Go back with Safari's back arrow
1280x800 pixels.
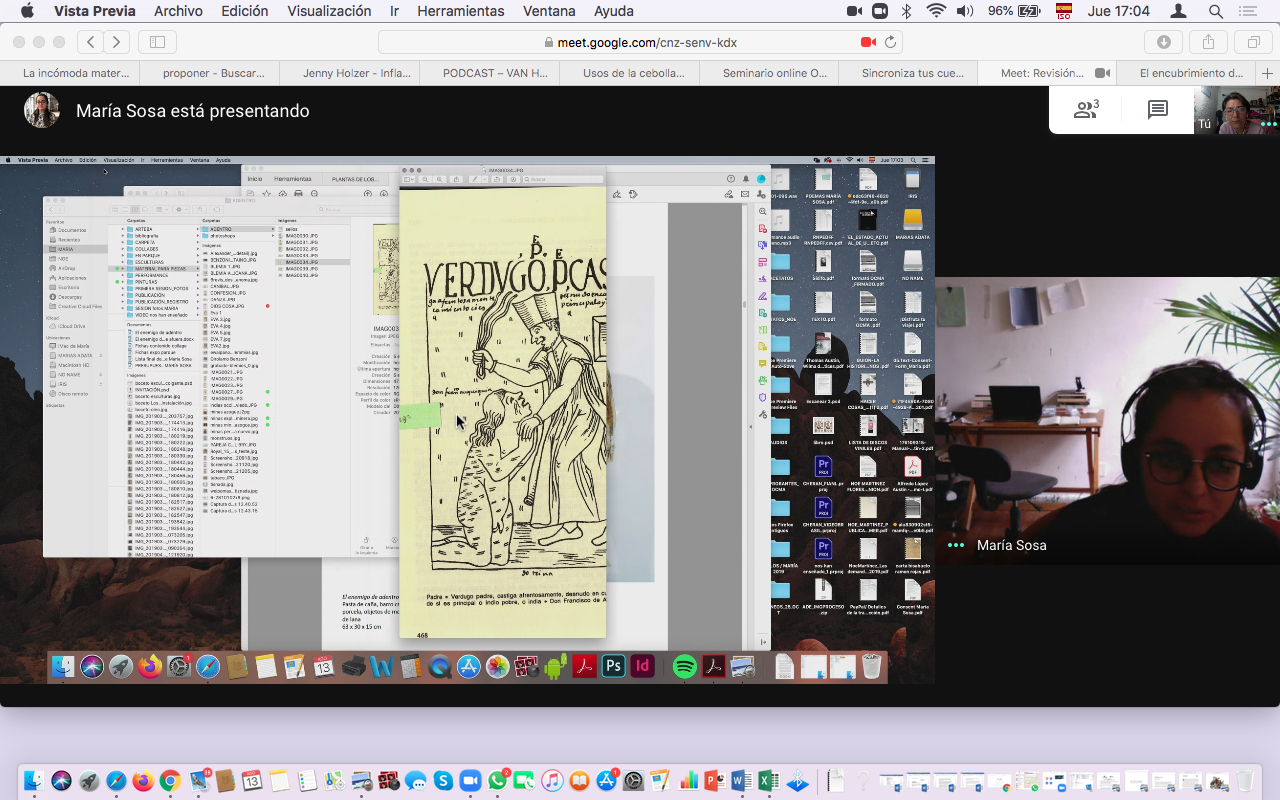(91, 42)
